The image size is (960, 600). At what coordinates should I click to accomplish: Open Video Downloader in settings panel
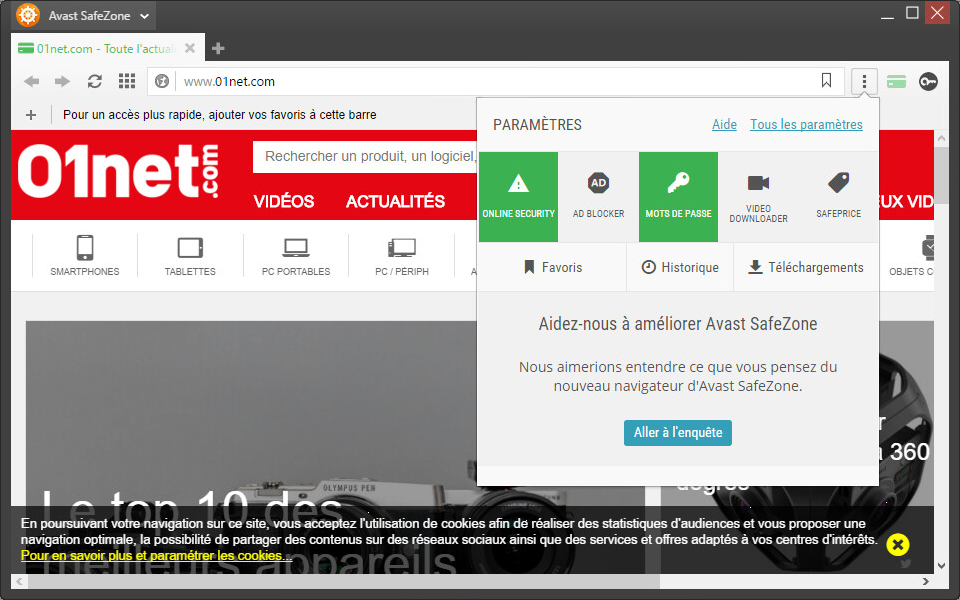[x=758, y=197]
